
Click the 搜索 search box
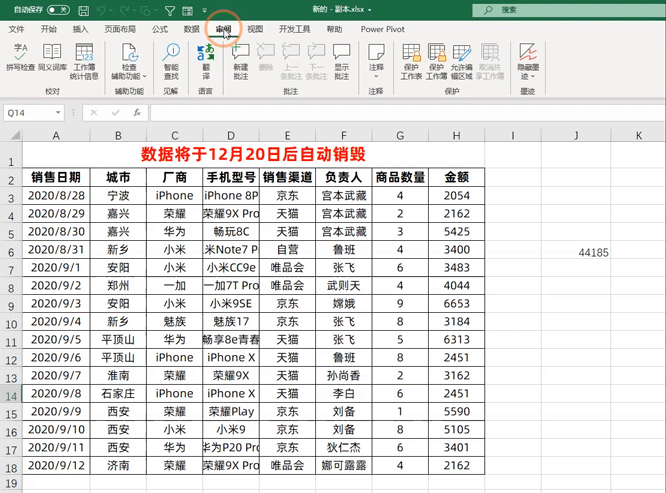pyautogui.click(x=569, y=10)
